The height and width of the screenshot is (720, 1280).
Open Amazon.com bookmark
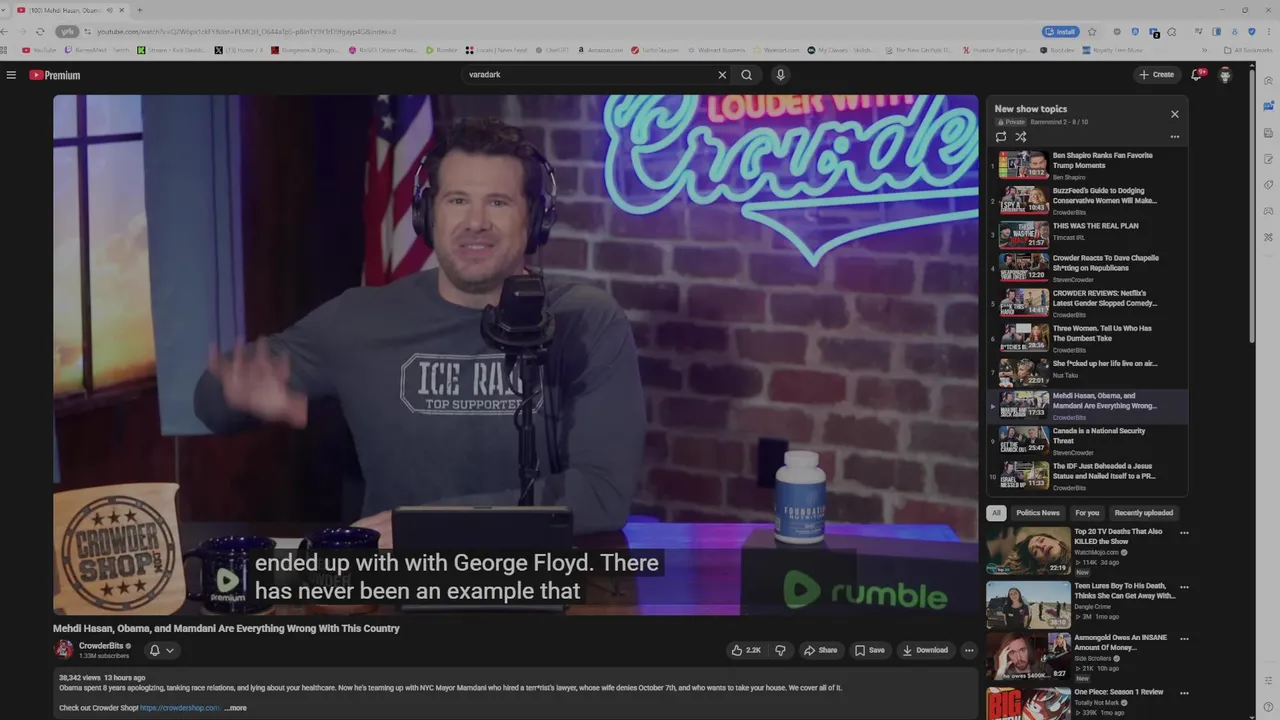pyautogui.click(x=601, y=50)
